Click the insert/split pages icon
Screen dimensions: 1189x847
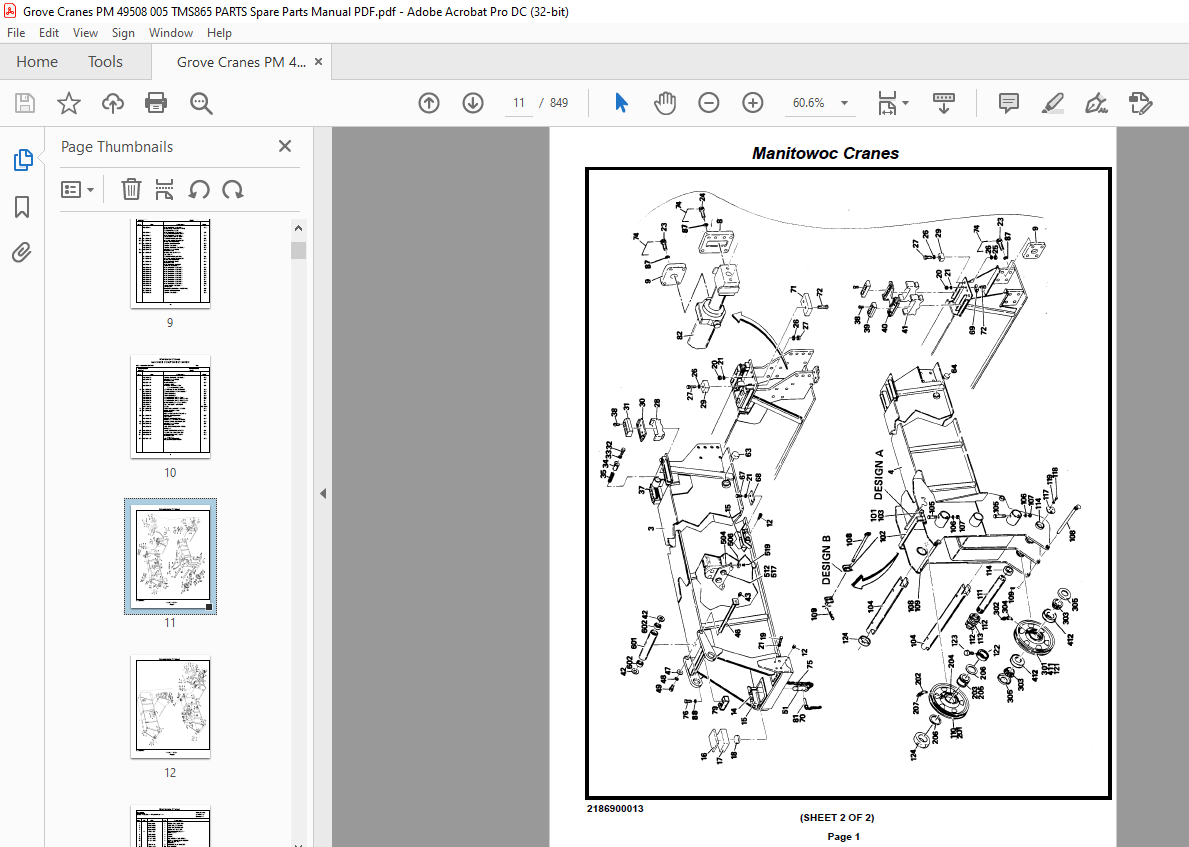click(x=165, y=190)
